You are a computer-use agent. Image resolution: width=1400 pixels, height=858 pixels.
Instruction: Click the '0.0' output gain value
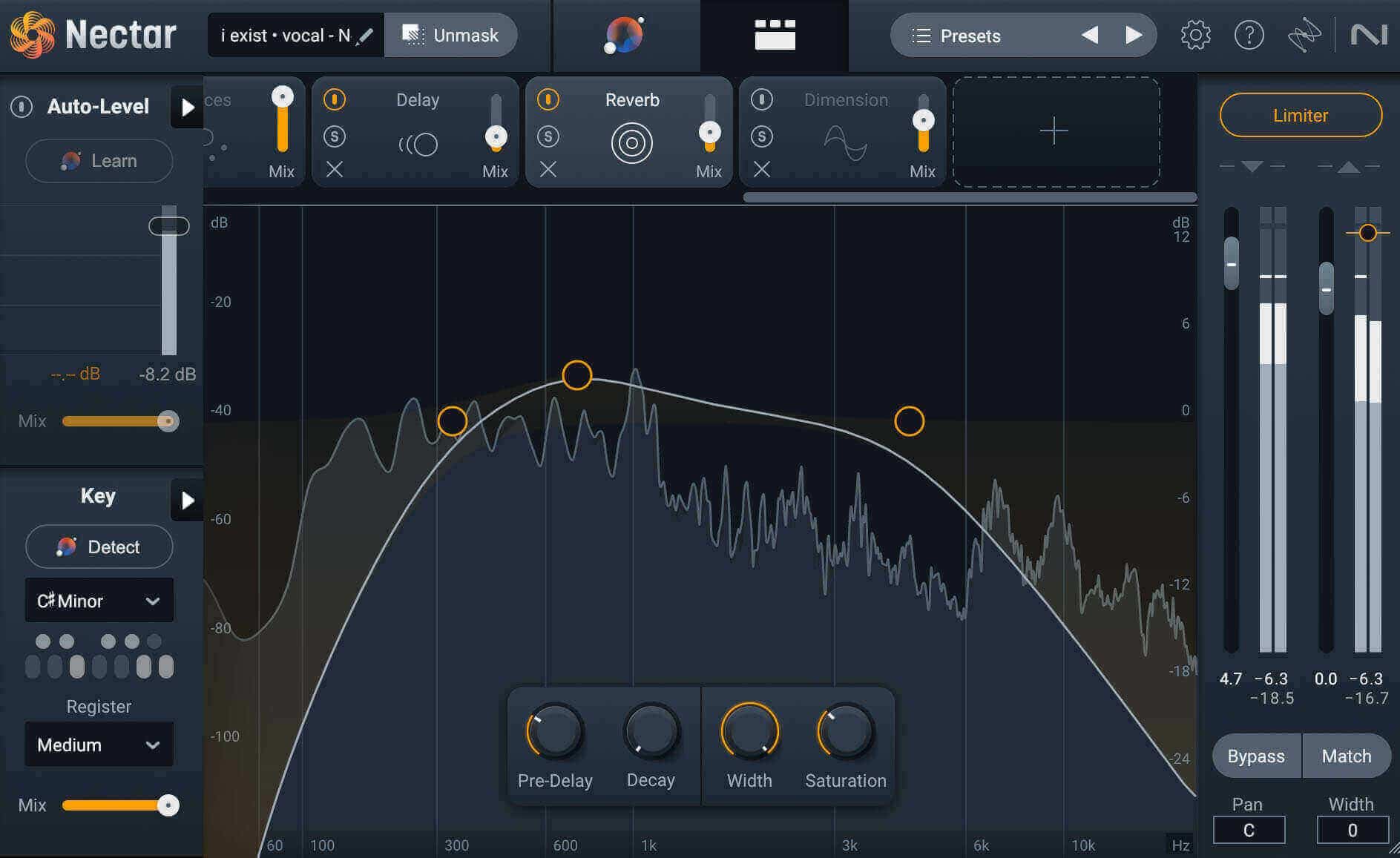pos(1326,679)
